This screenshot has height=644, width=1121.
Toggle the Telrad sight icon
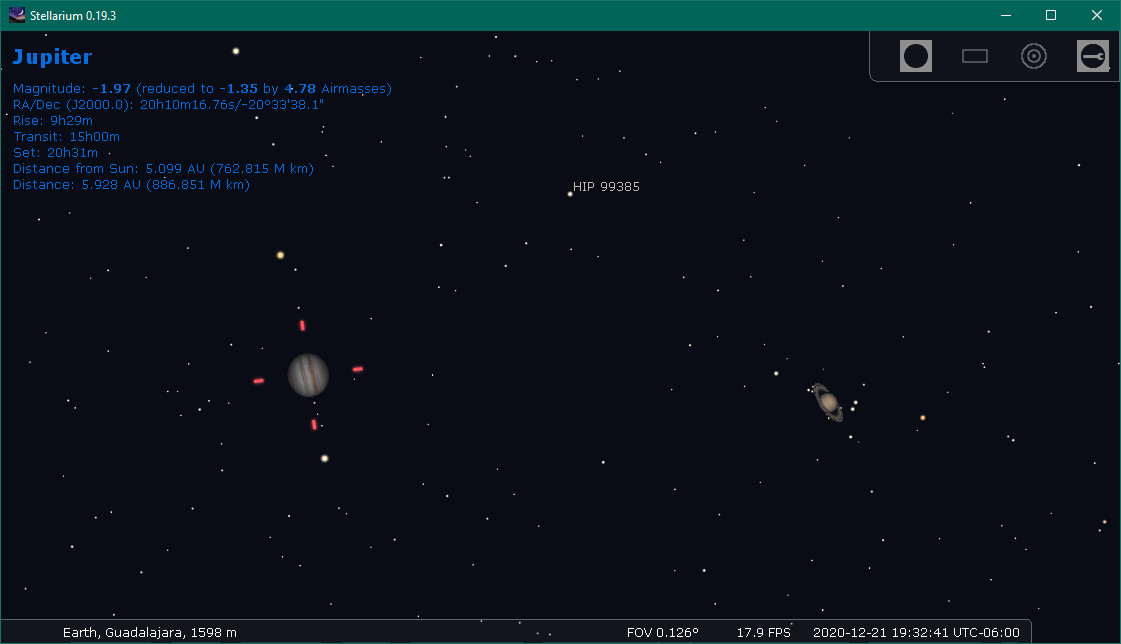1034,56
